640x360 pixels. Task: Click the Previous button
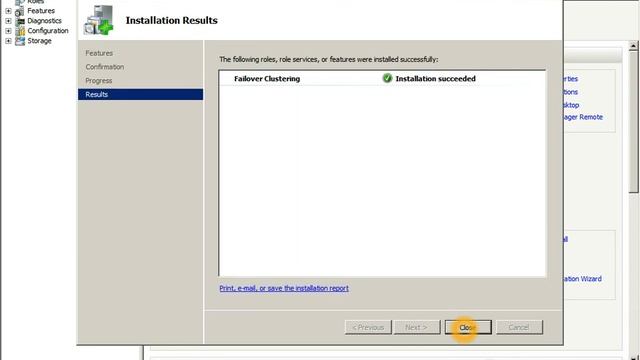[368, 327]
